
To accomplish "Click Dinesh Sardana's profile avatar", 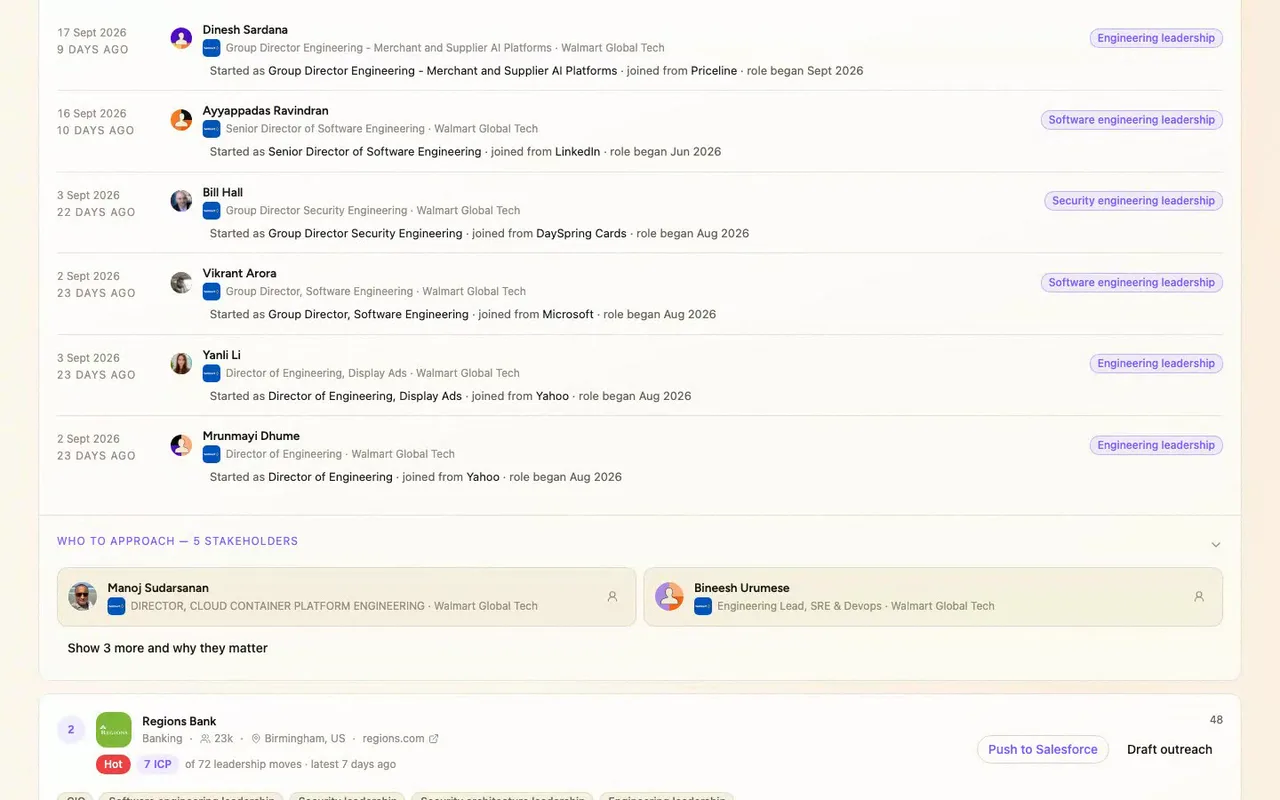I will (181, 38).
